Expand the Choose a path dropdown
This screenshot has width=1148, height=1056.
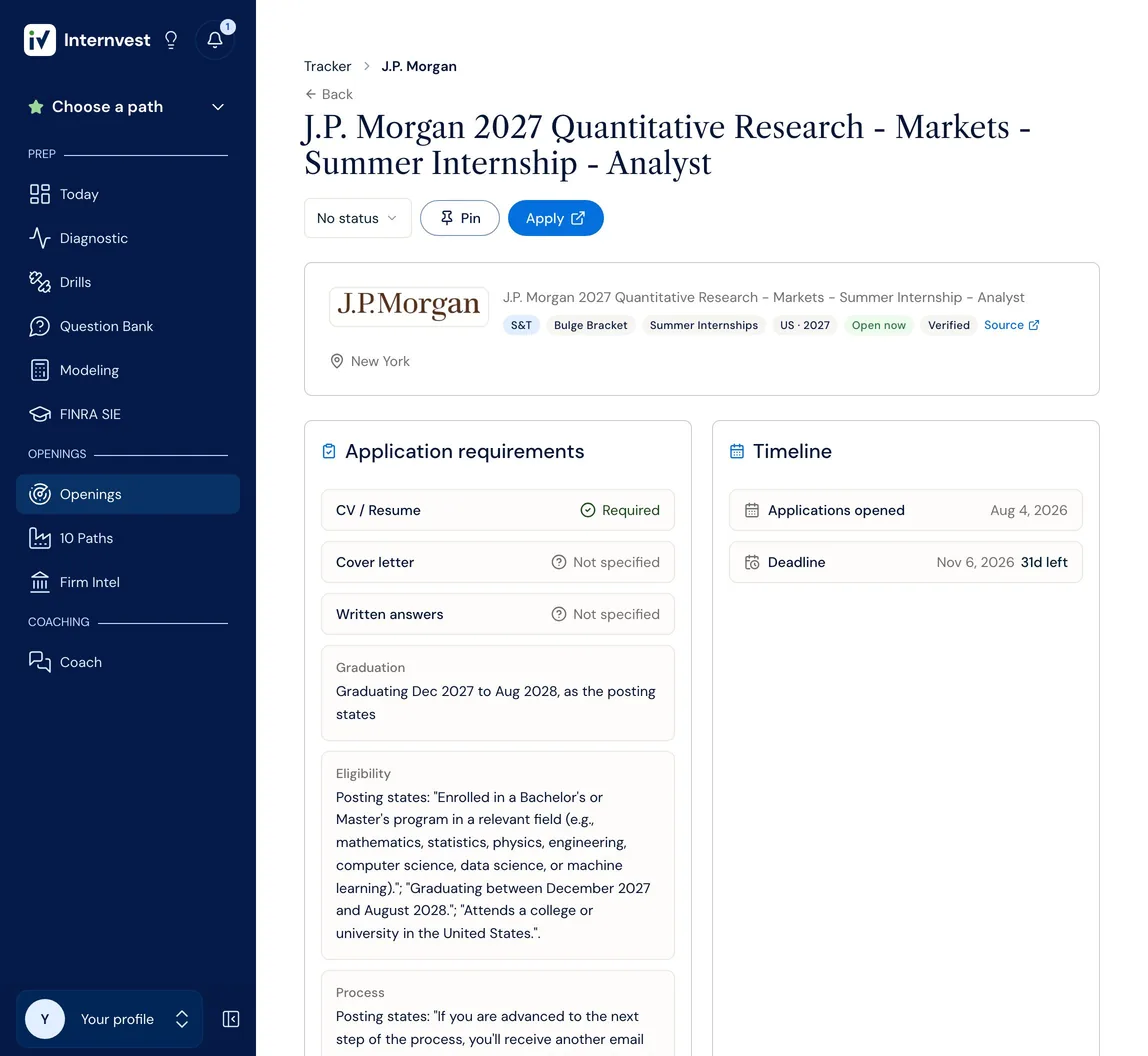click(127, 107)
